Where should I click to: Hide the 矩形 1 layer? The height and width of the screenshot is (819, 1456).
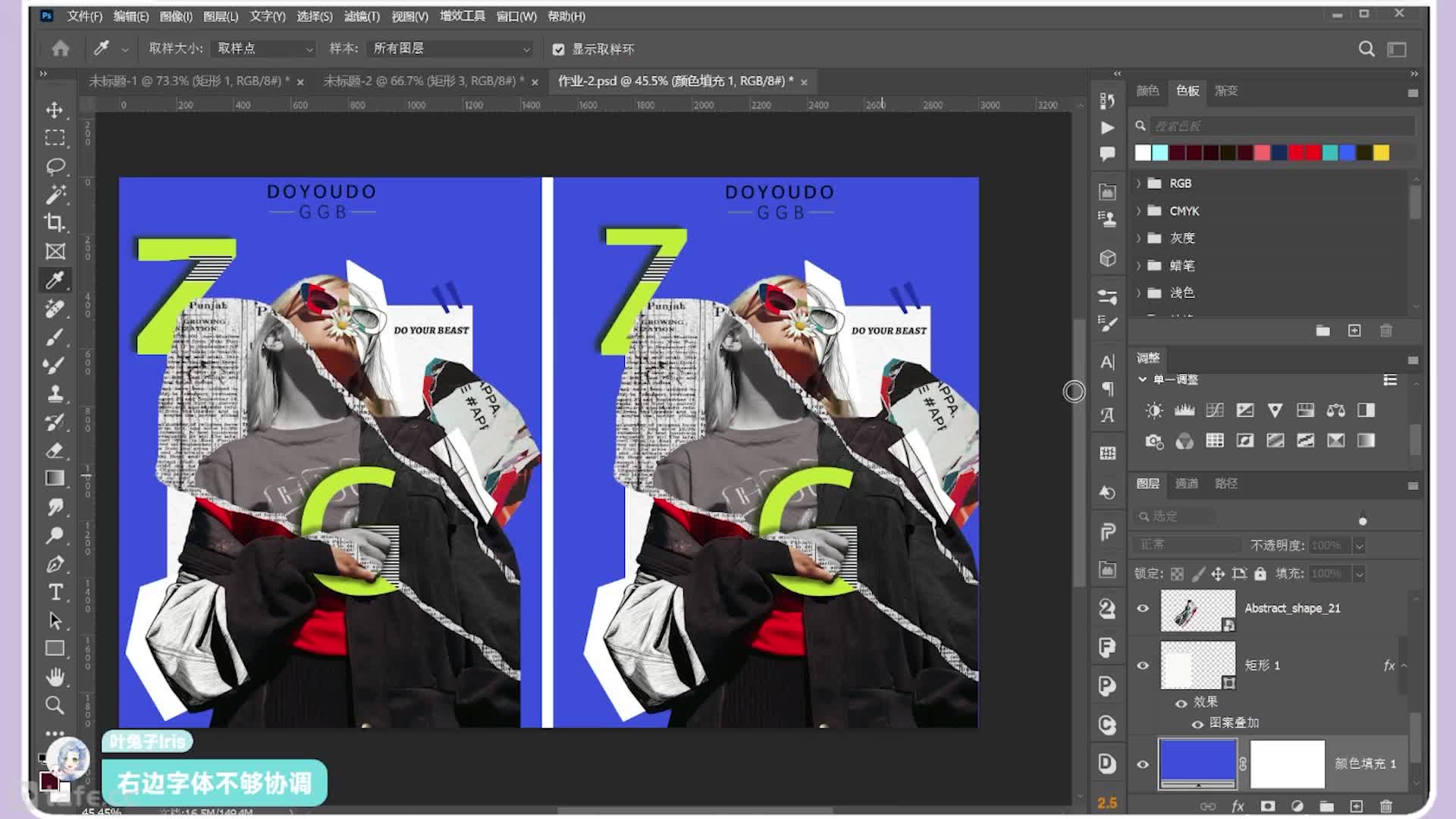1143,665
